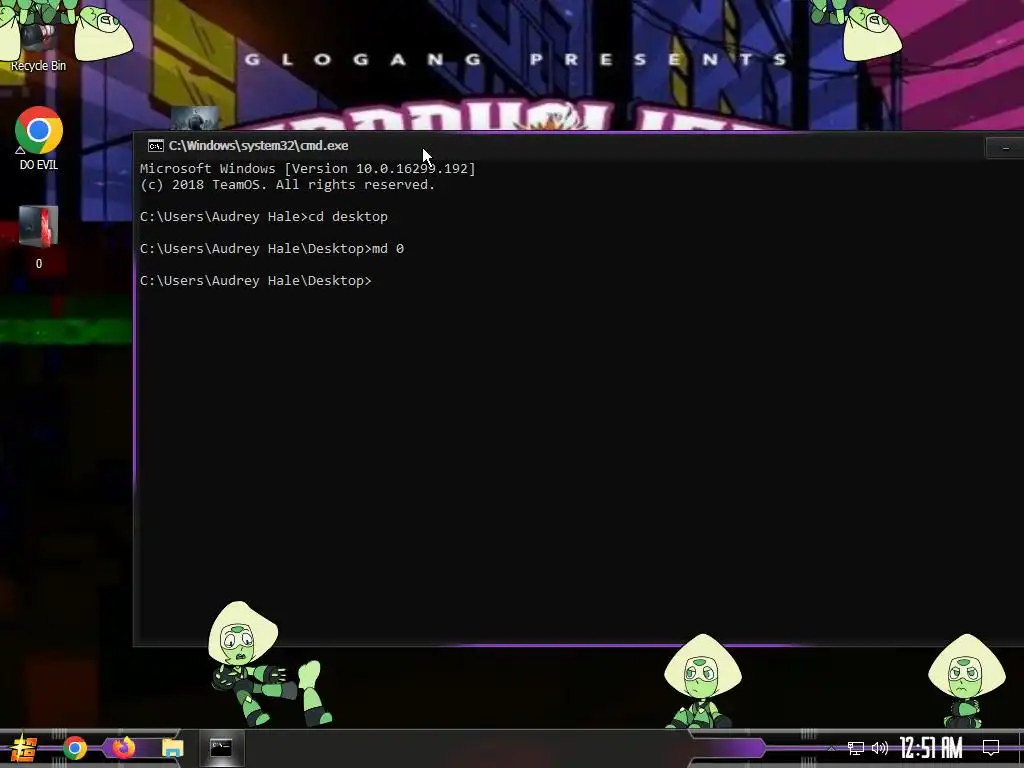
Task: Click the Command Prompt taskbar button
Action: (x=221, y=748)
